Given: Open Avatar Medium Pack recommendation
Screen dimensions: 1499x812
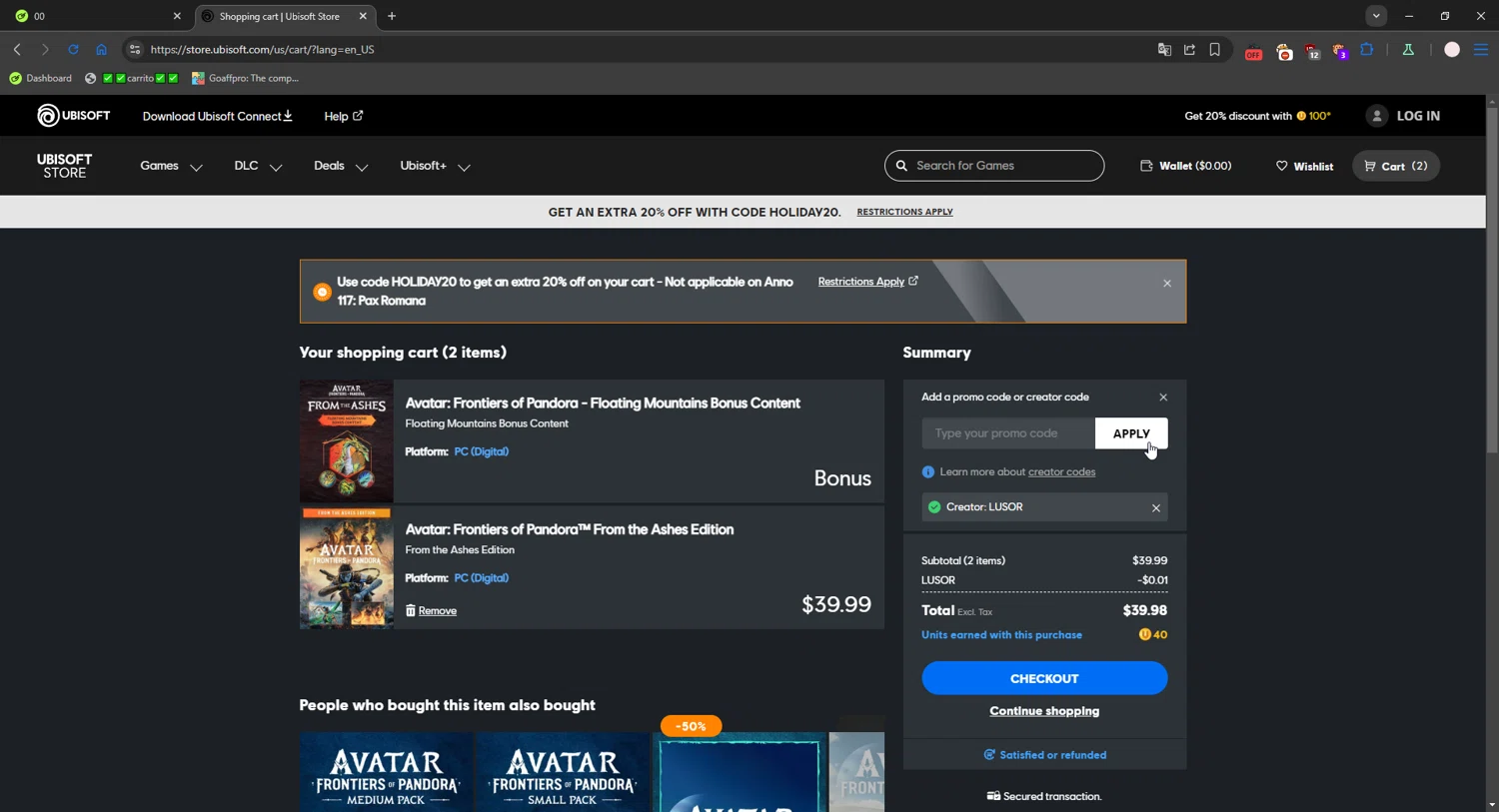Looking at the screenshot, I should [x=386, y=772].
